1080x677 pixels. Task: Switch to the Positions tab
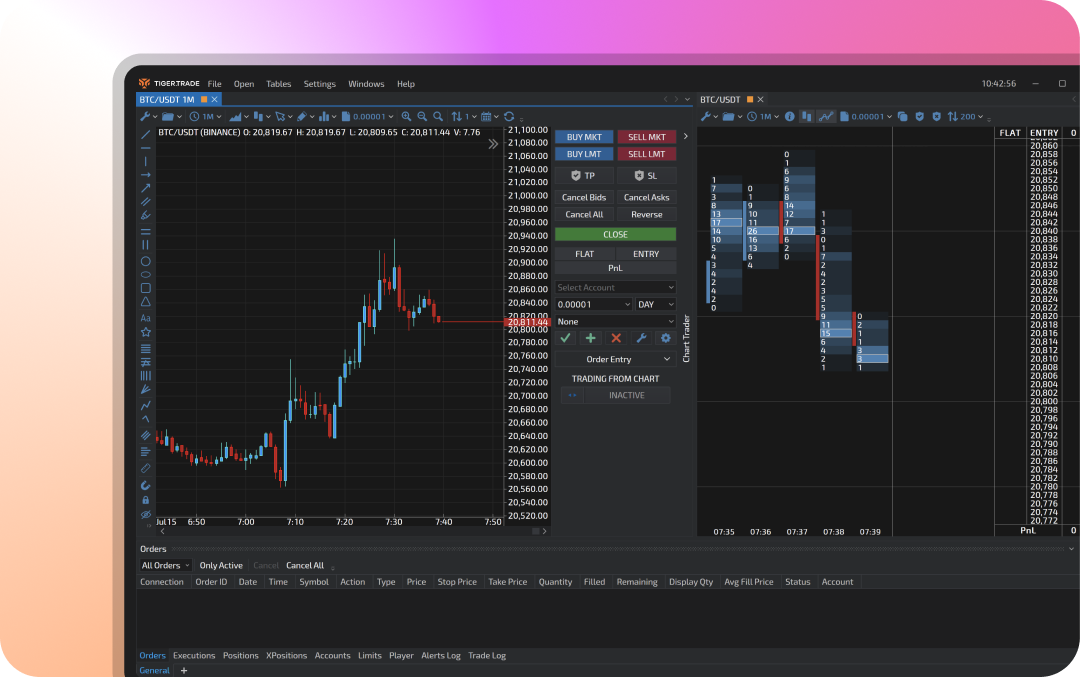[x=240, y=656]
